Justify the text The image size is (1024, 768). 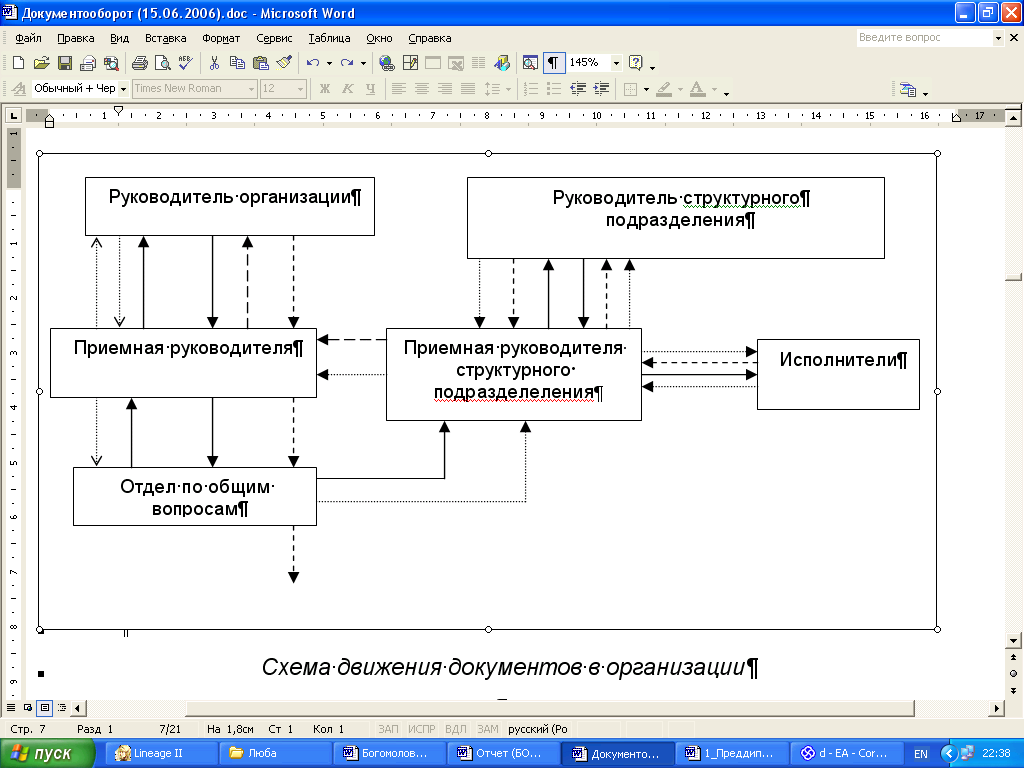[x=468, y=89]
